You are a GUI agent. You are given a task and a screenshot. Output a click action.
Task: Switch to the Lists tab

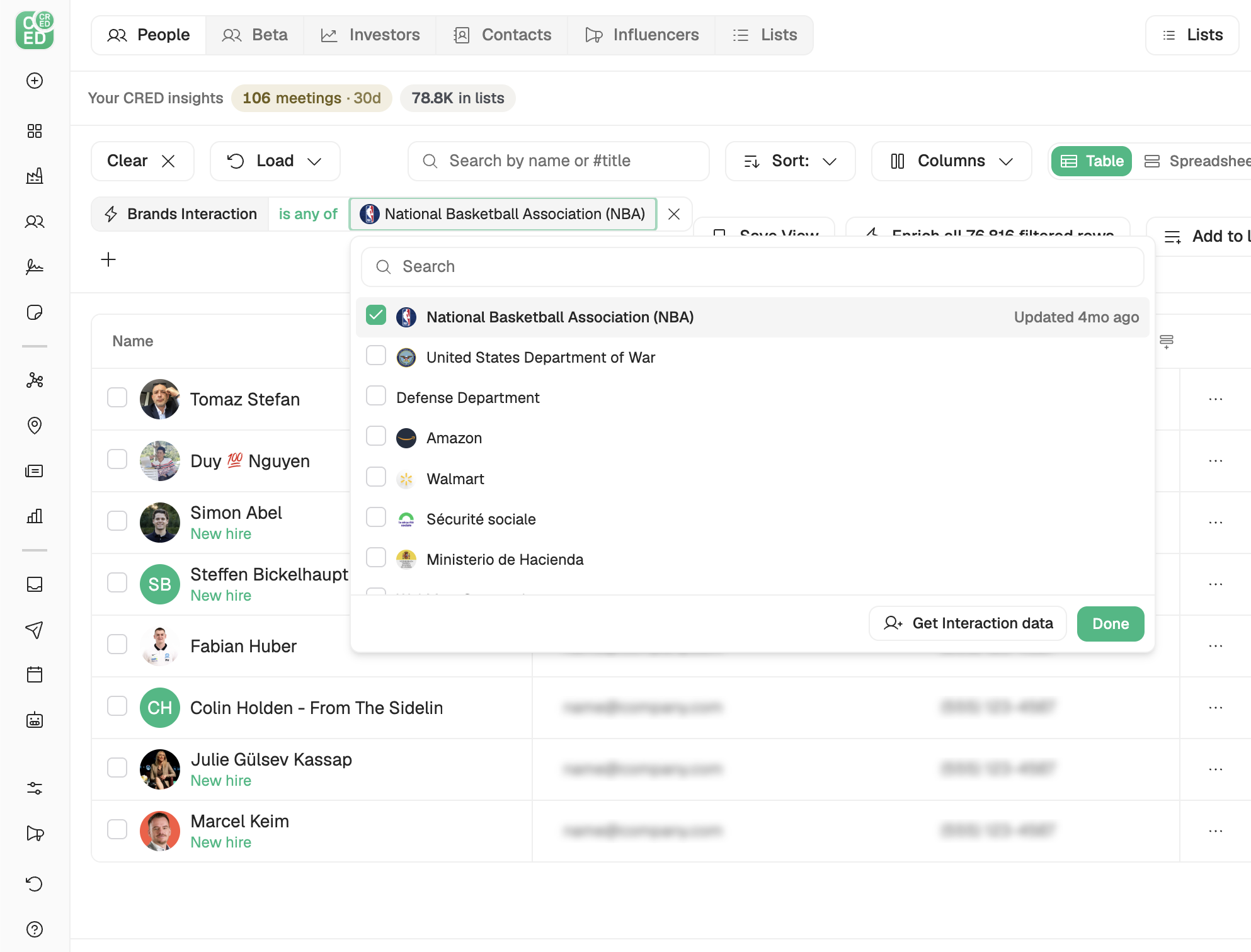pos(765,35)
